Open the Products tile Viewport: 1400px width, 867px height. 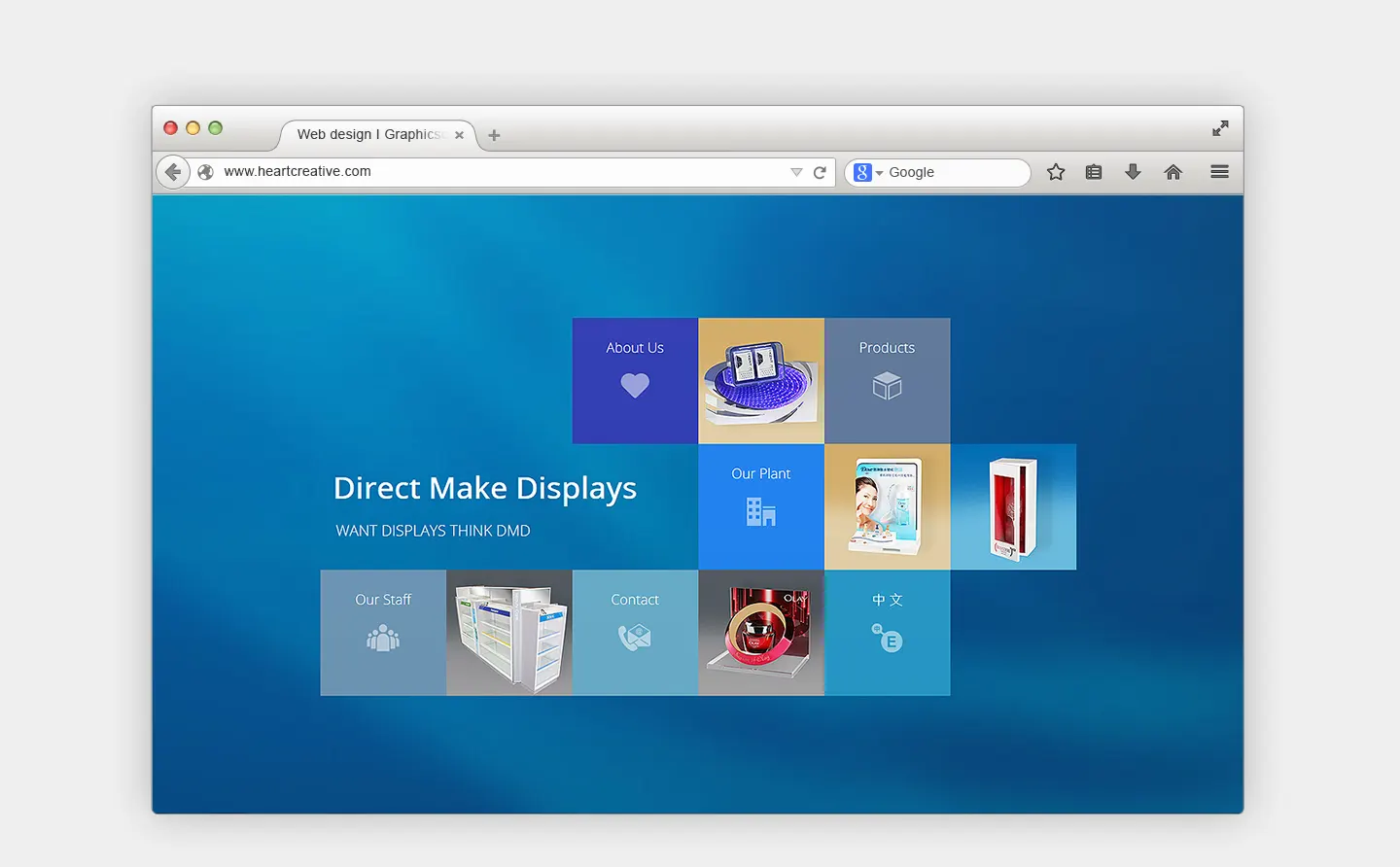pyautogui.click(x=887, y=381)
